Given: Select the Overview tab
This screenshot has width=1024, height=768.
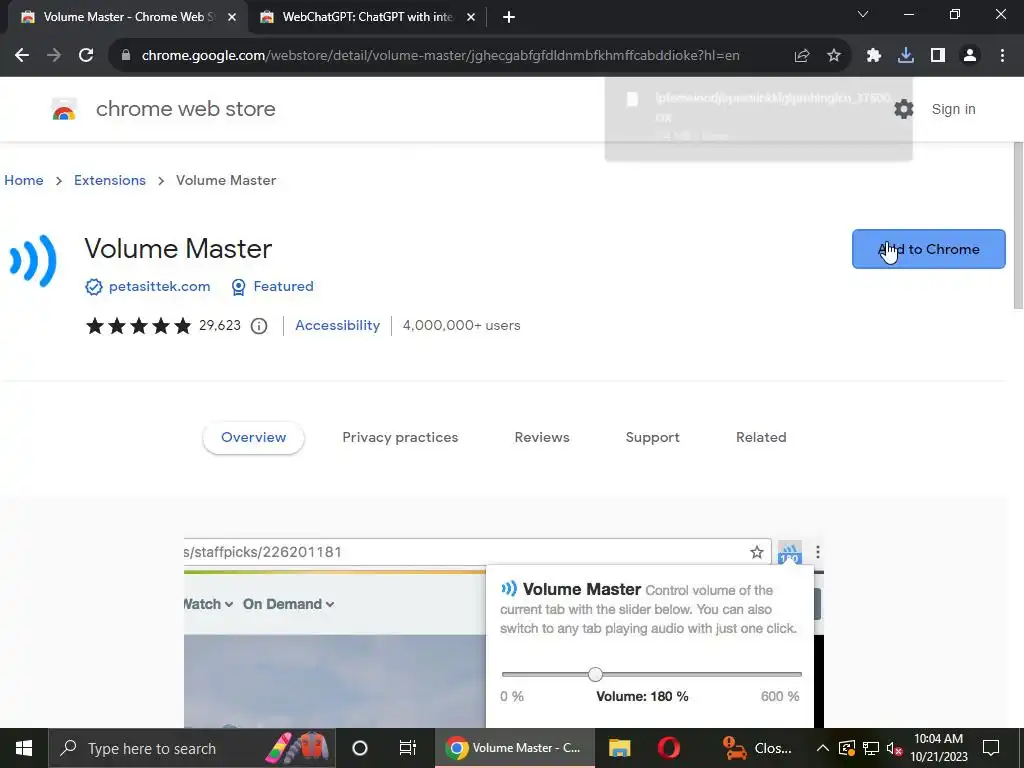Looking at the screenshot, I should click(x=253, y=438).
